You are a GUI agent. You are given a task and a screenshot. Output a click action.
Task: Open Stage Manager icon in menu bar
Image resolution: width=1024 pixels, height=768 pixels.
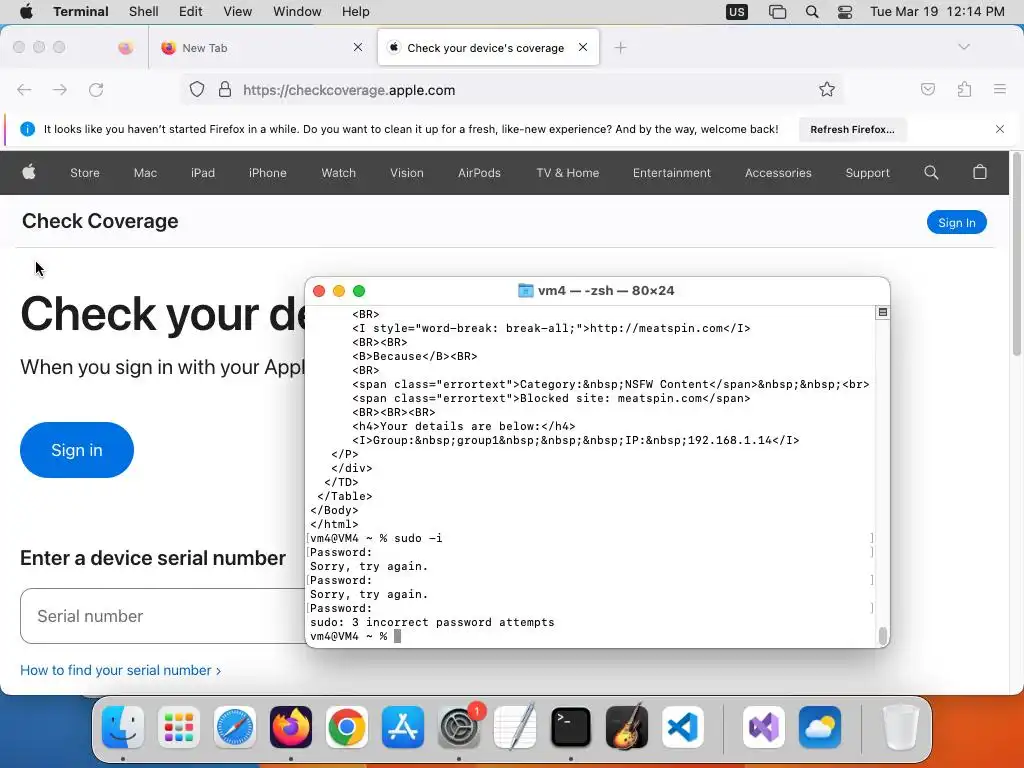tap(777, 12)
